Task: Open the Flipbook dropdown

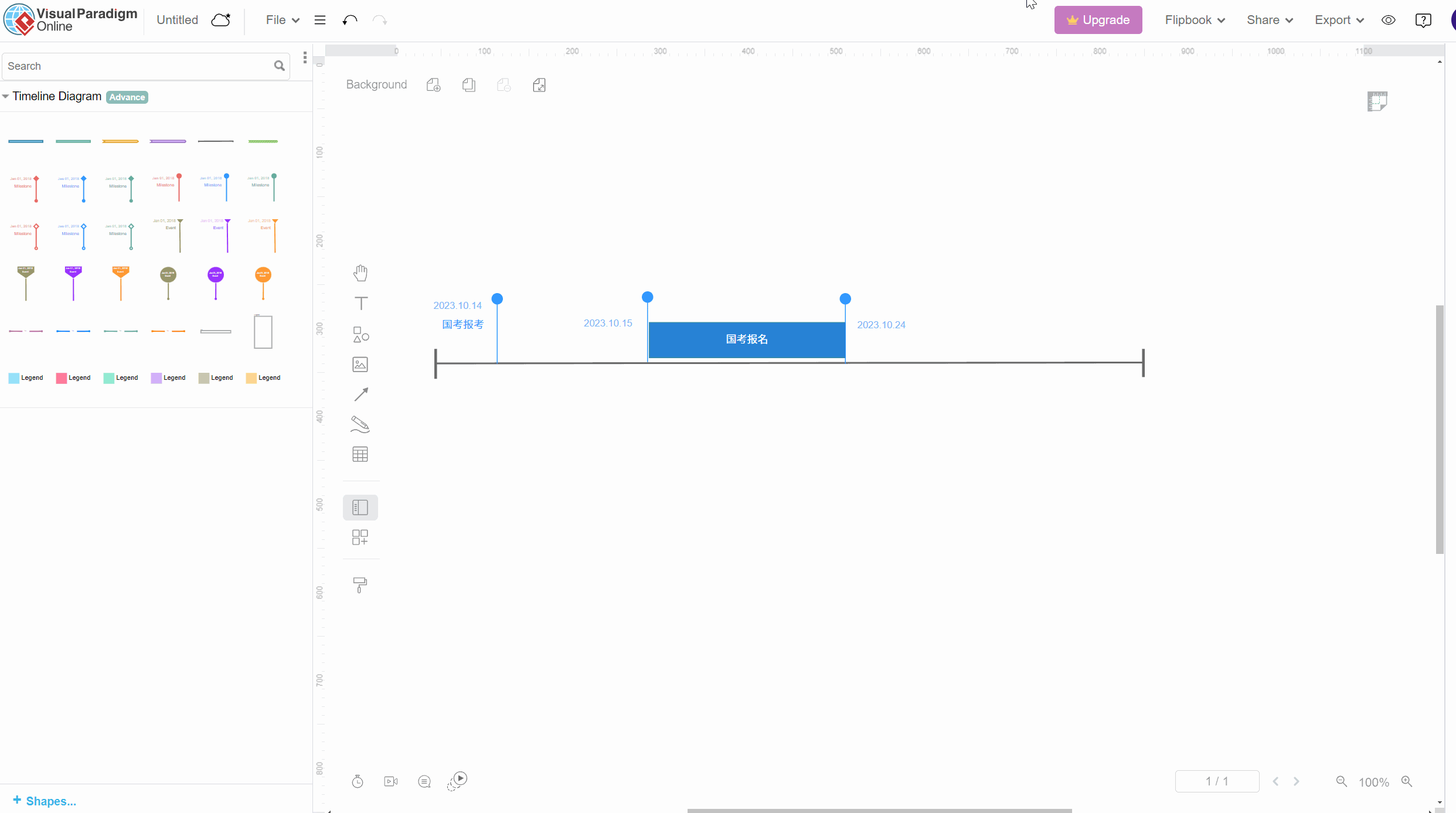Action: point(1195,21)
